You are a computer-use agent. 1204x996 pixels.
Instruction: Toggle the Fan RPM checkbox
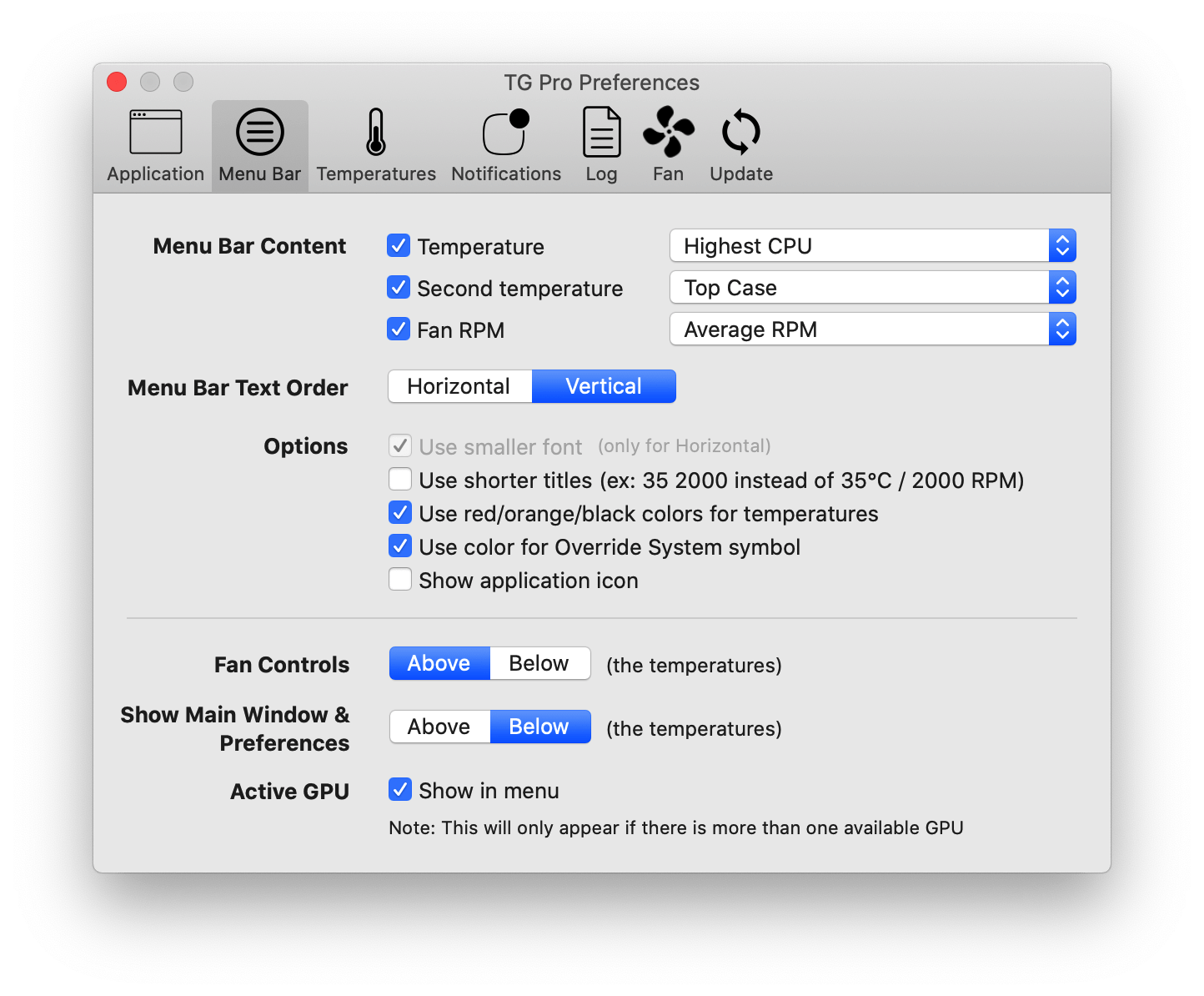tap(399, 329)
